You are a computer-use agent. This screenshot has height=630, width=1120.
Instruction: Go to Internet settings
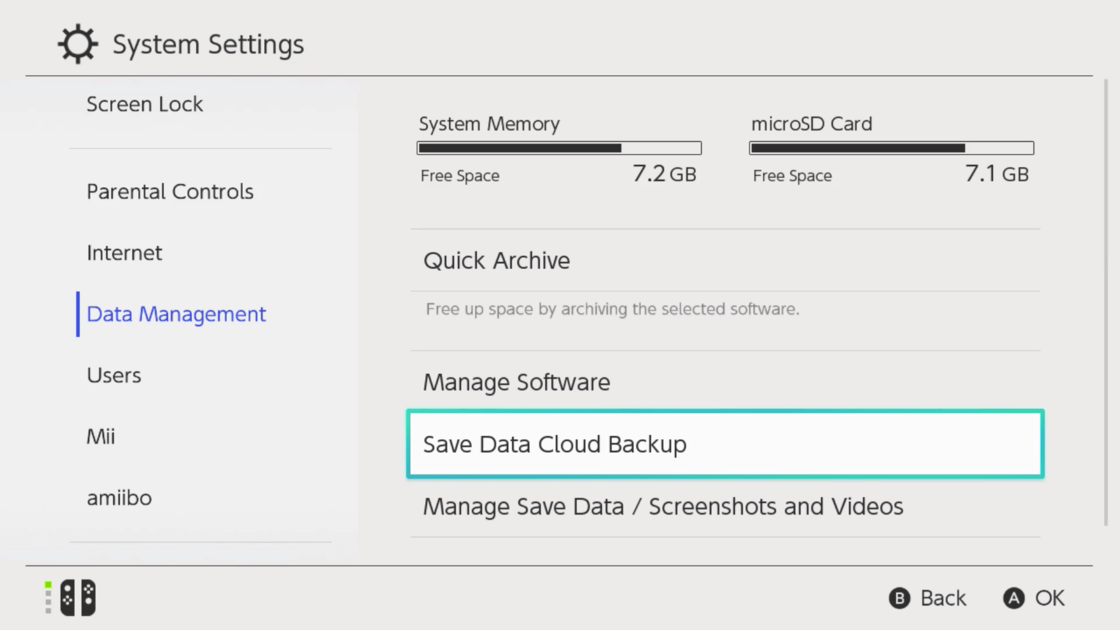point(124,253)
